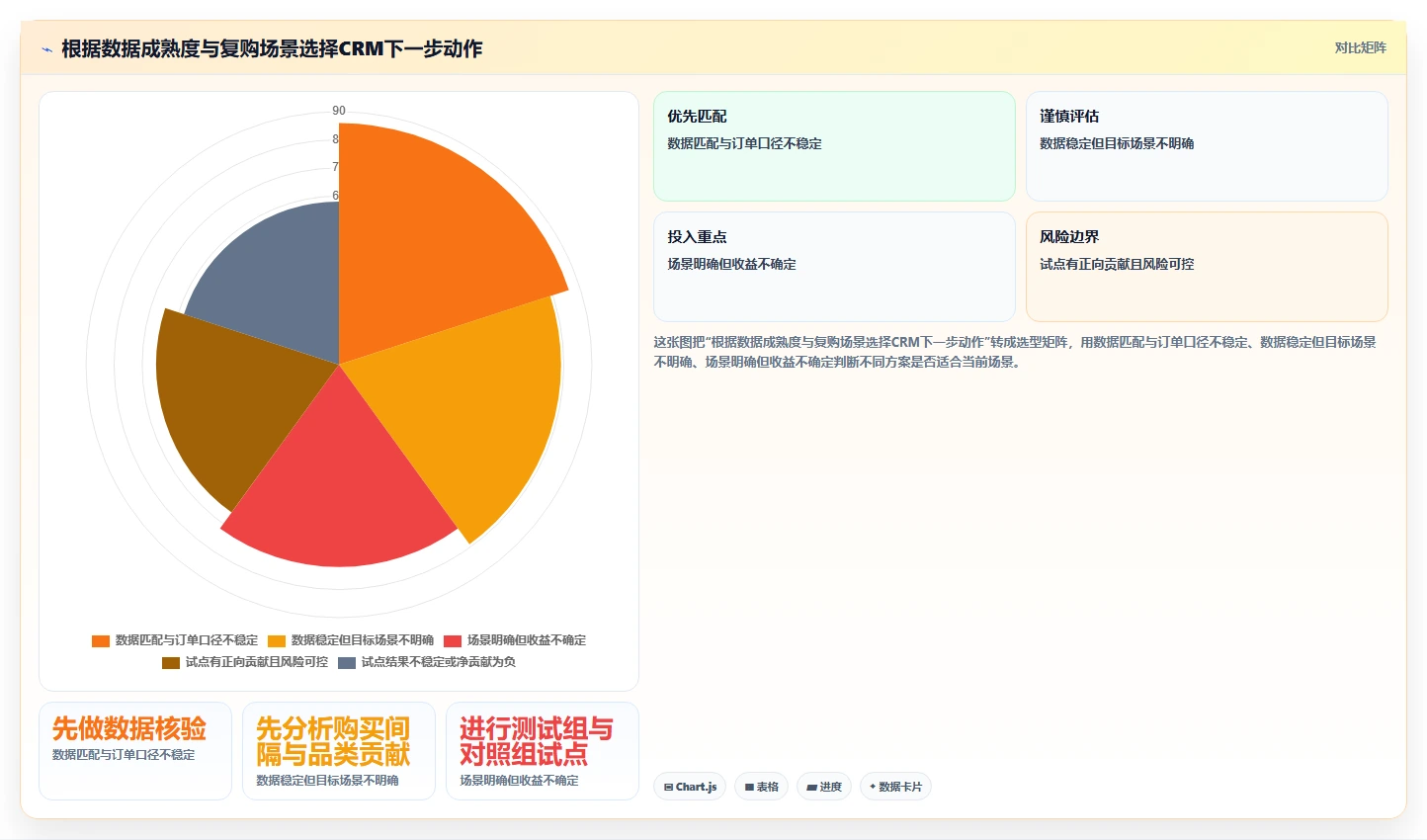The image size is (1427, 840).
Task: Click the 90 axis tick label
Action: point(339,111)
